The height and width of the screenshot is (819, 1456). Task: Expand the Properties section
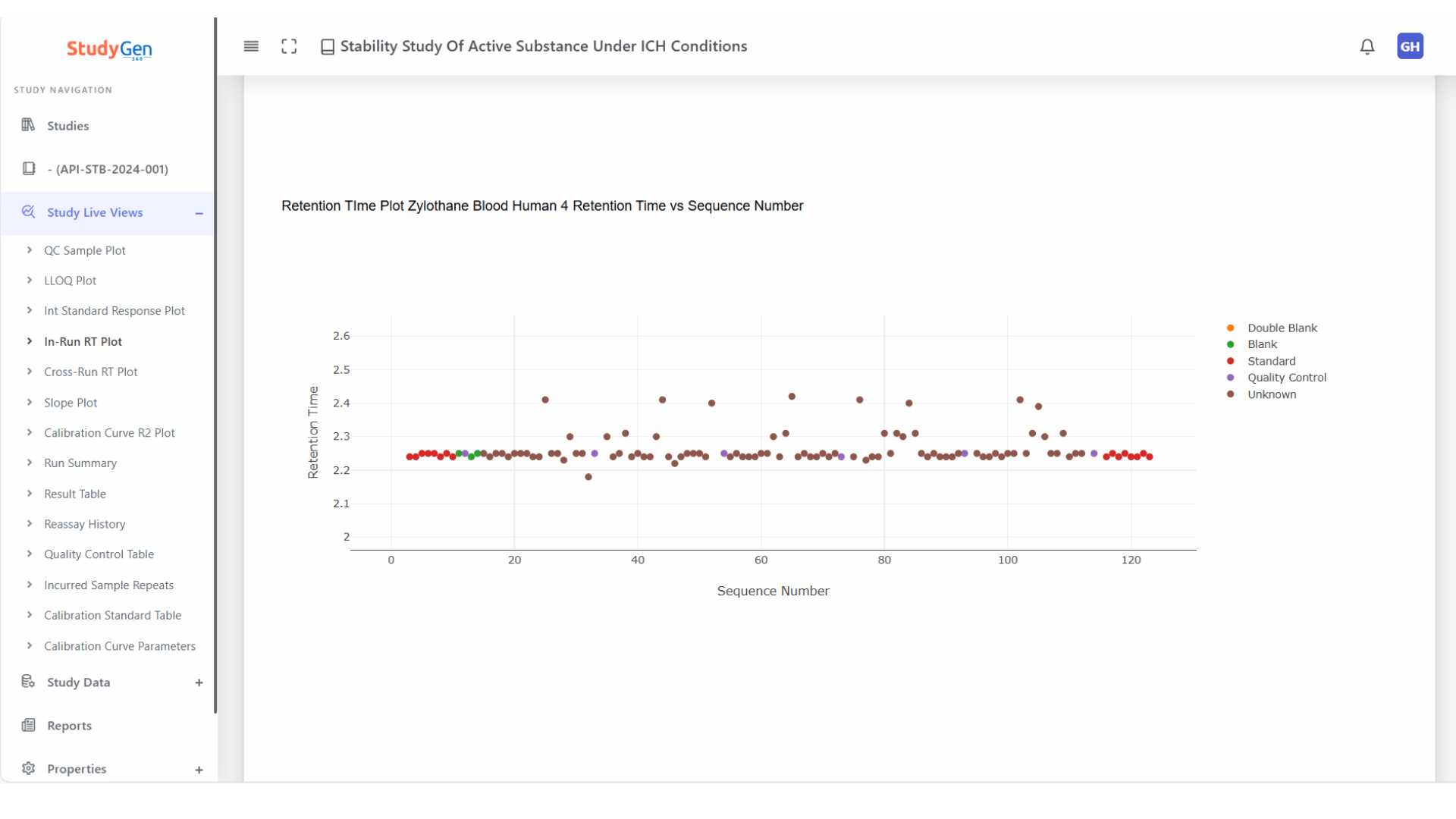point(199,770)
